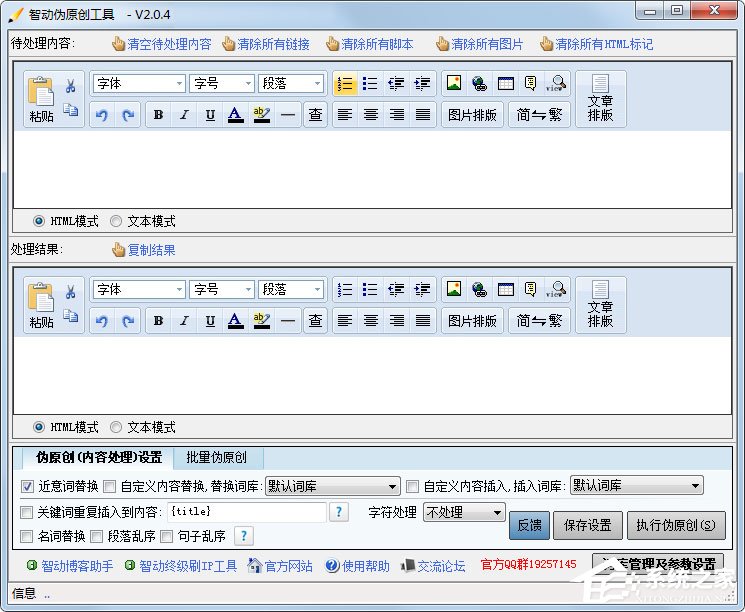745x612 pixels.
Task: Open the 替换词库 默认词库 dropdown
Action: click(332, 486)
